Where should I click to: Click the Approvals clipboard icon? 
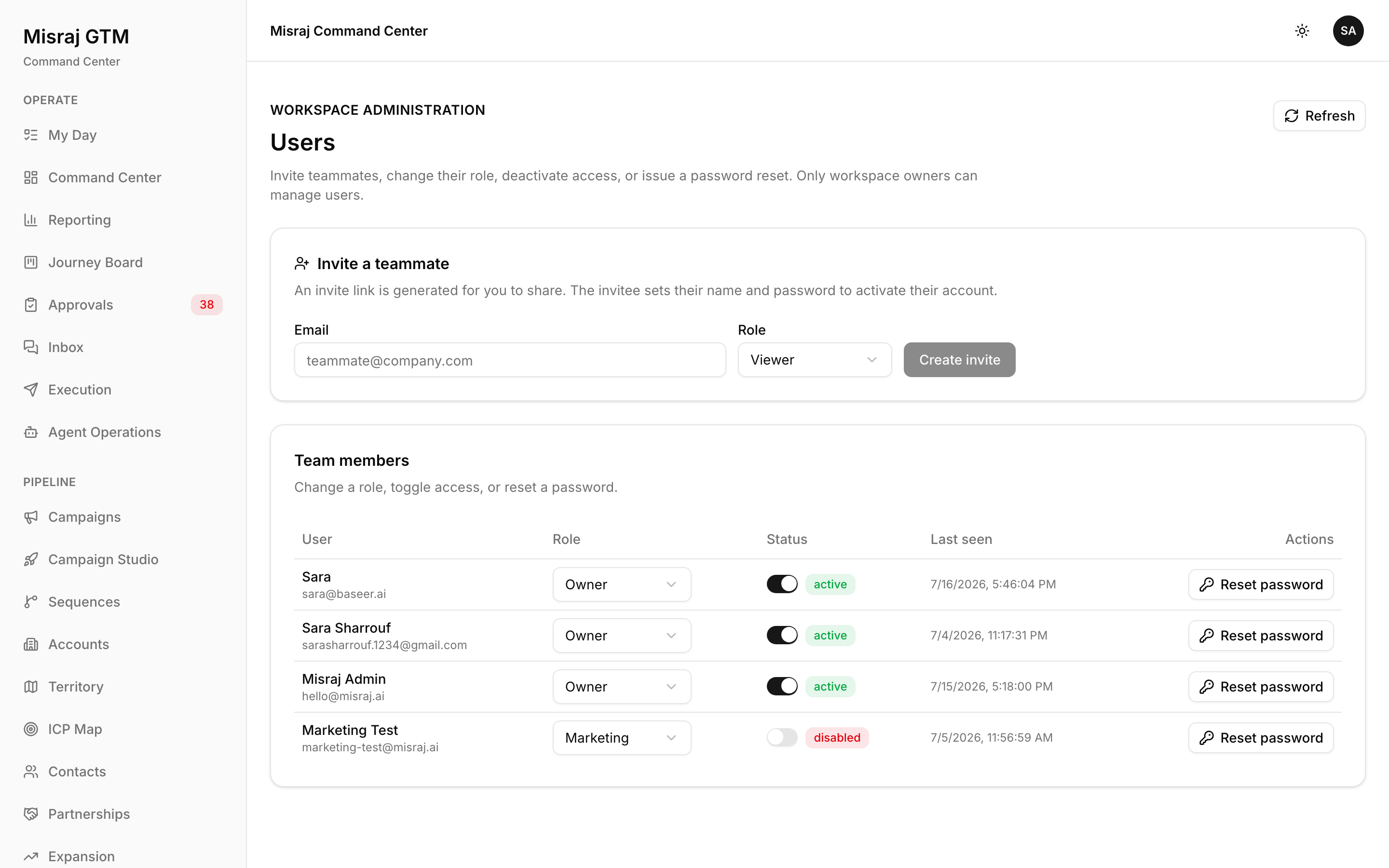pos(31,305)
